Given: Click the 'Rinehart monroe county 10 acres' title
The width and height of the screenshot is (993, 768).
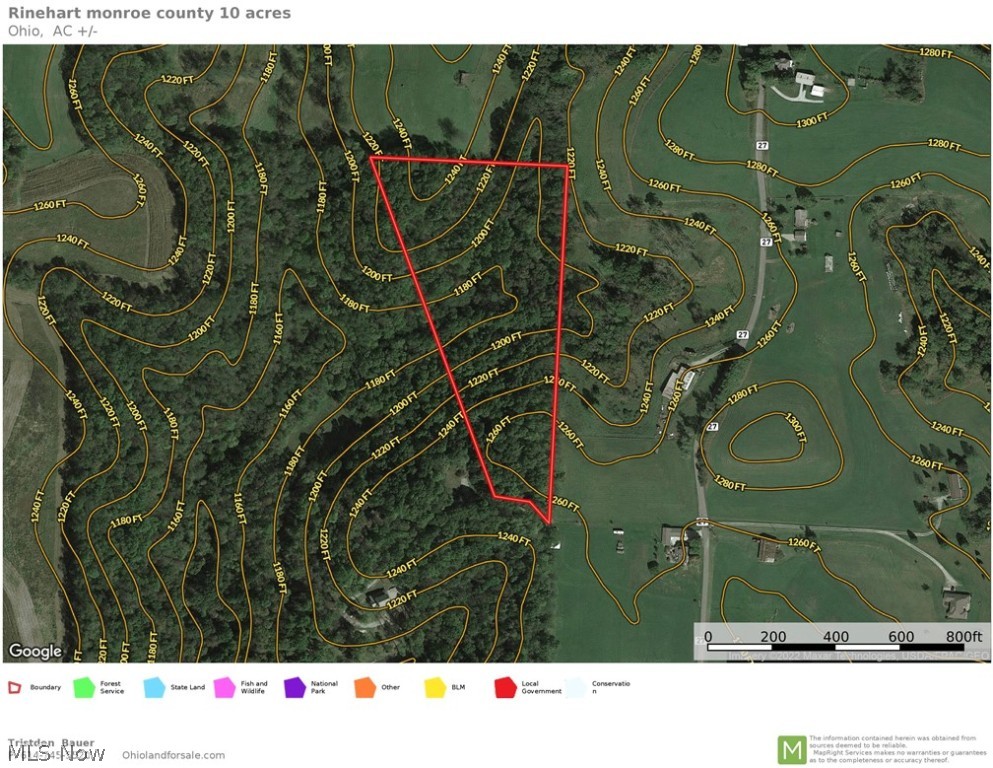Looking at the screenshot, I should click(150, 13).
